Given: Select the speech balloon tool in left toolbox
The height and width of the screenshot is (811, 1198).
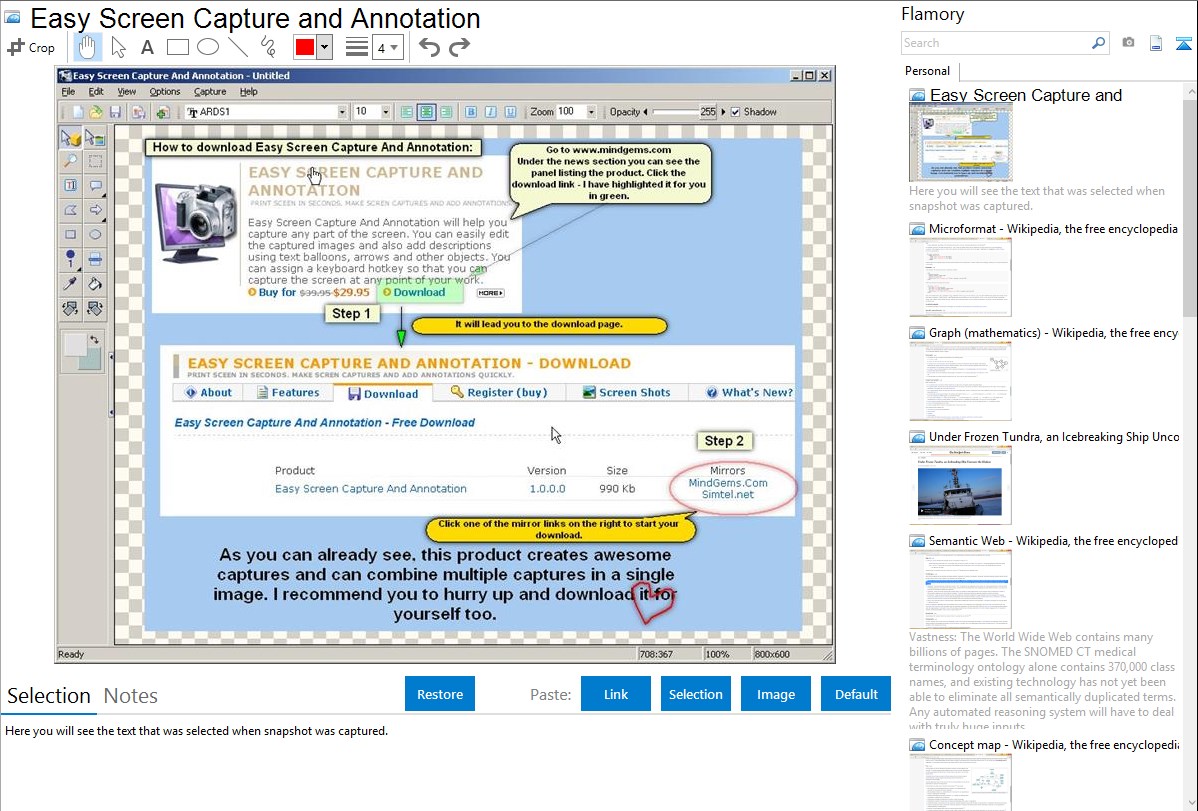Looking at the screenshot, I should click(x=96, y=186).
